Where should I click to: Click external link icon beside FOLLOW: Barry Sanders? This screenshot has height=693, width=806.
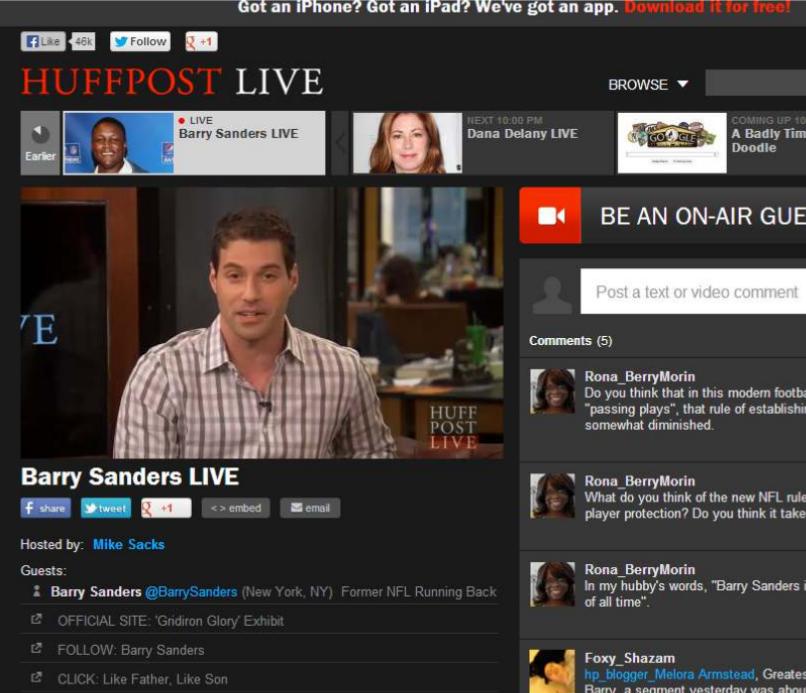tap(36, 648)
